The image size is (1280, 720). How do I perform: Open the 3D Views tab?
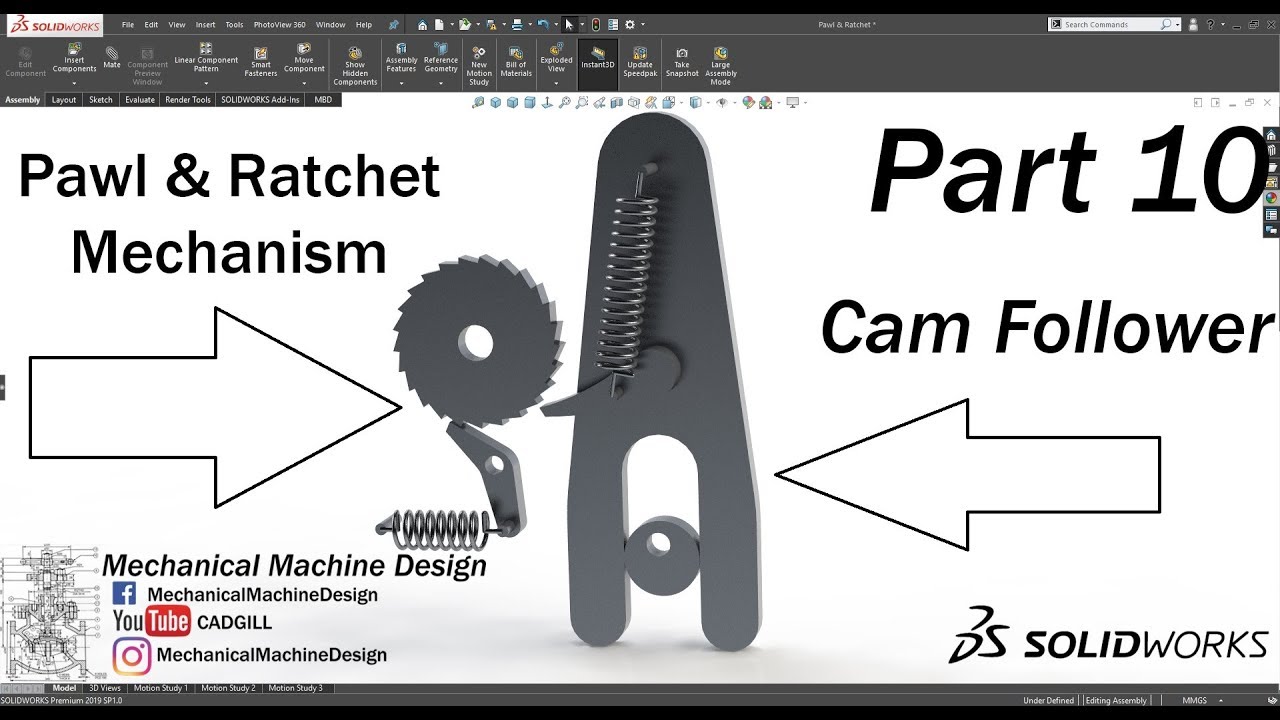click(x=105, y=688)
